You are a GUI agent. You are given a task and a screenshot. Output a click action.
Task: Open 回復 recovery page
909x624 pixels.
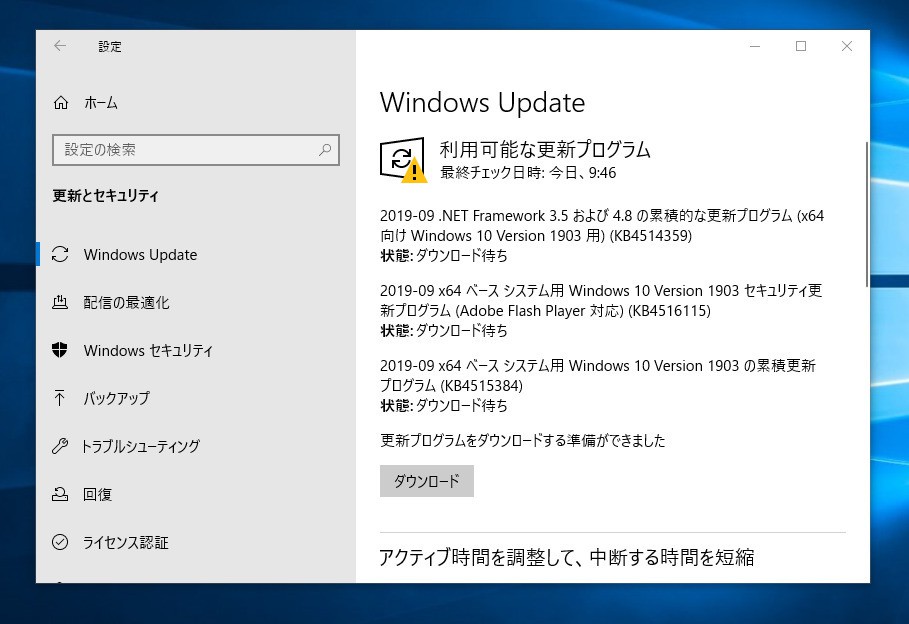click(196, 494)
